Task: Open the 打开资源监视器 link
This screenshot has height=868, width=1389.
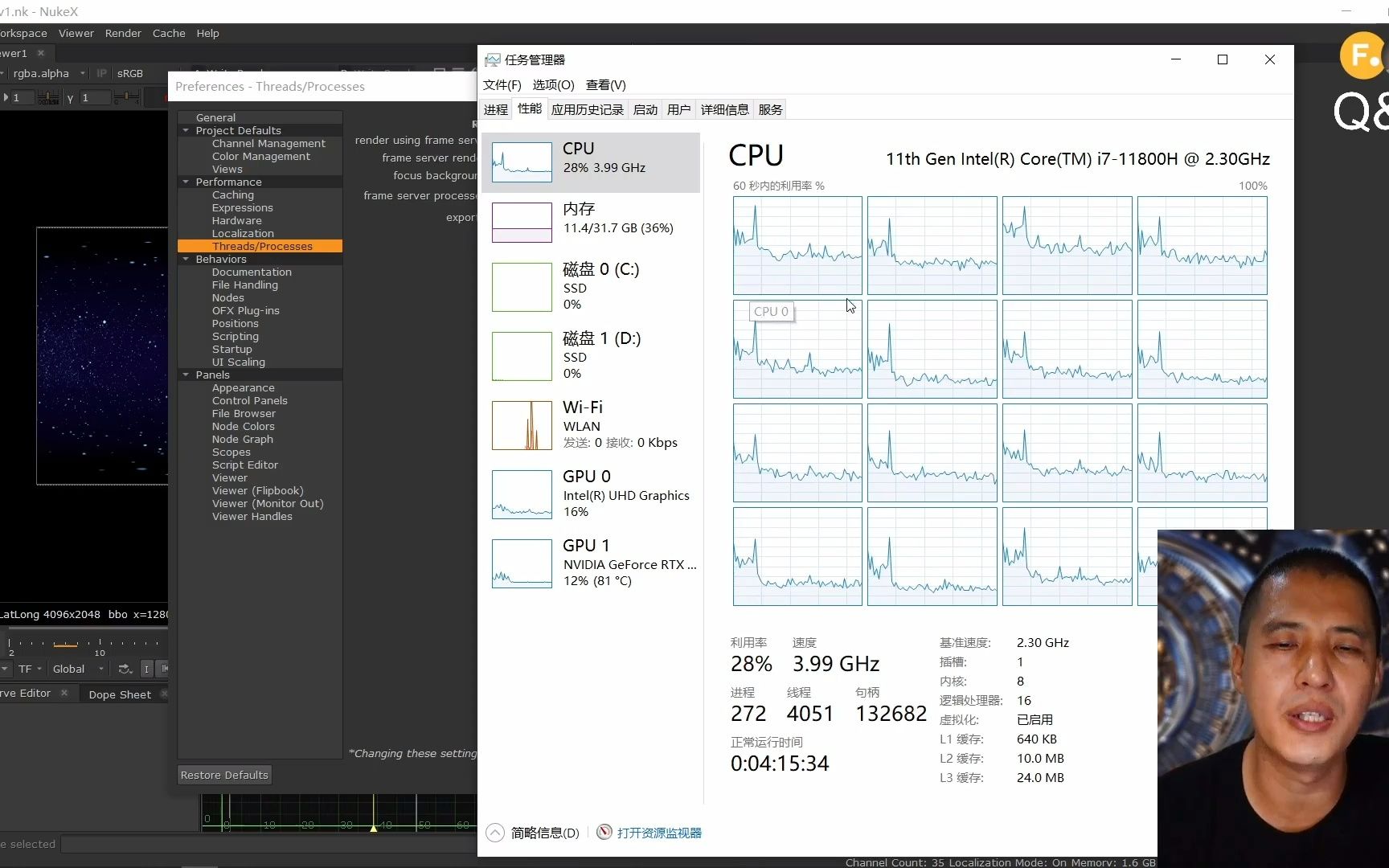Action: tap(659, 833)
